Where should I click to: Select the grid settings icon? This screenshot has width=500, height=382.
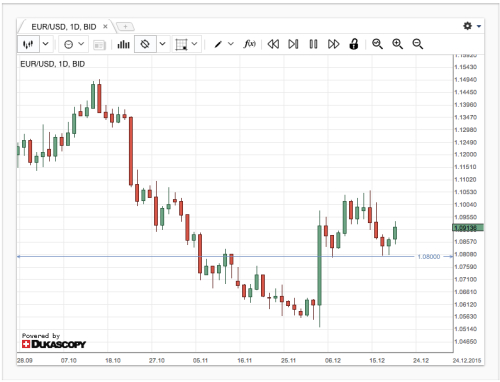[x=181, y=44]
